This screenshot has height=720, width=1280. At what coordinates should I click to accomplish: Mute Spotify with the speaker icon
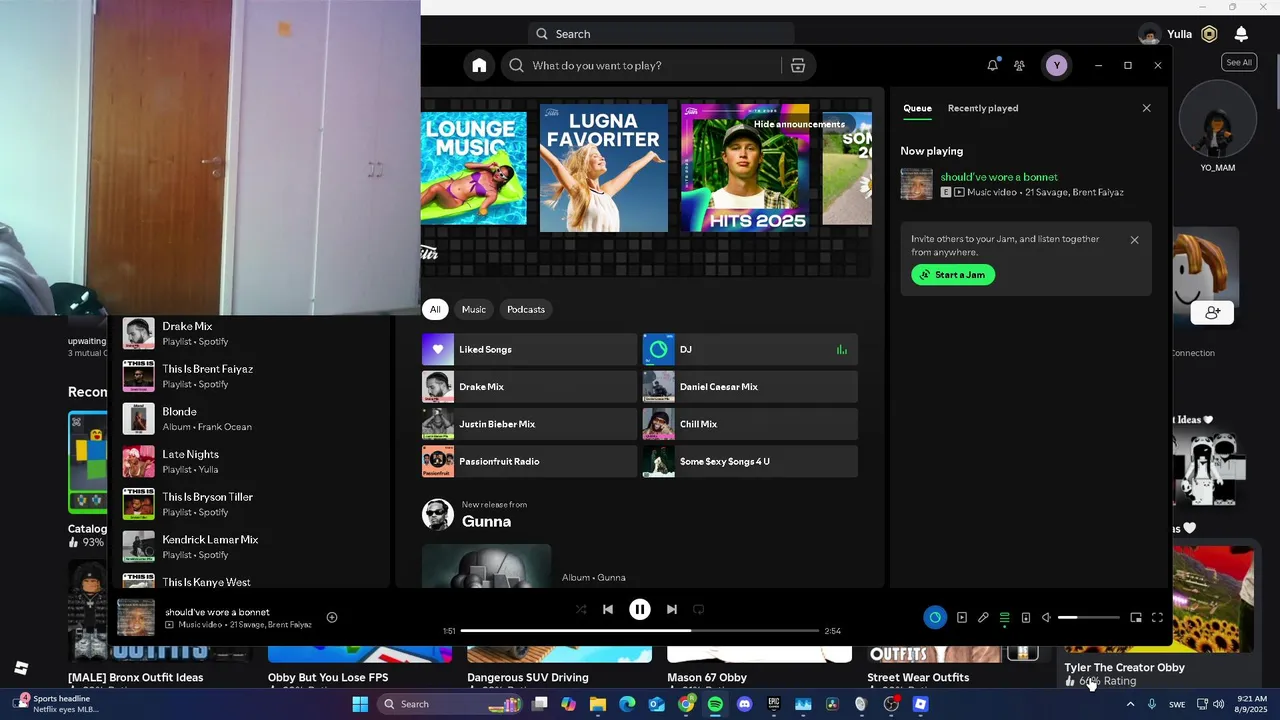click(1046, 617)
